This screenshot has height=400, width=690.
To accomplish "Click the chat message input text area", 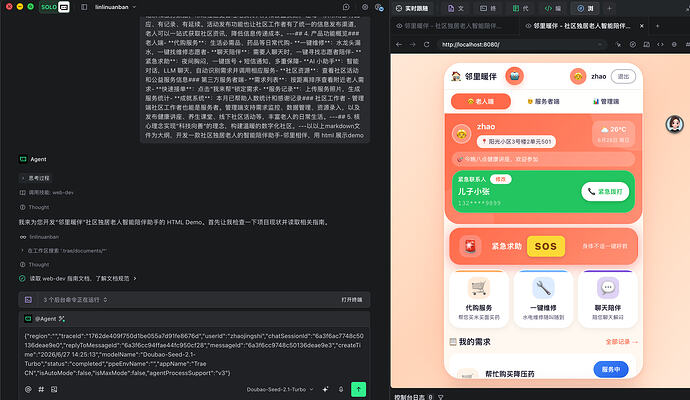I will pyautogui.click(x=194, y=354).
